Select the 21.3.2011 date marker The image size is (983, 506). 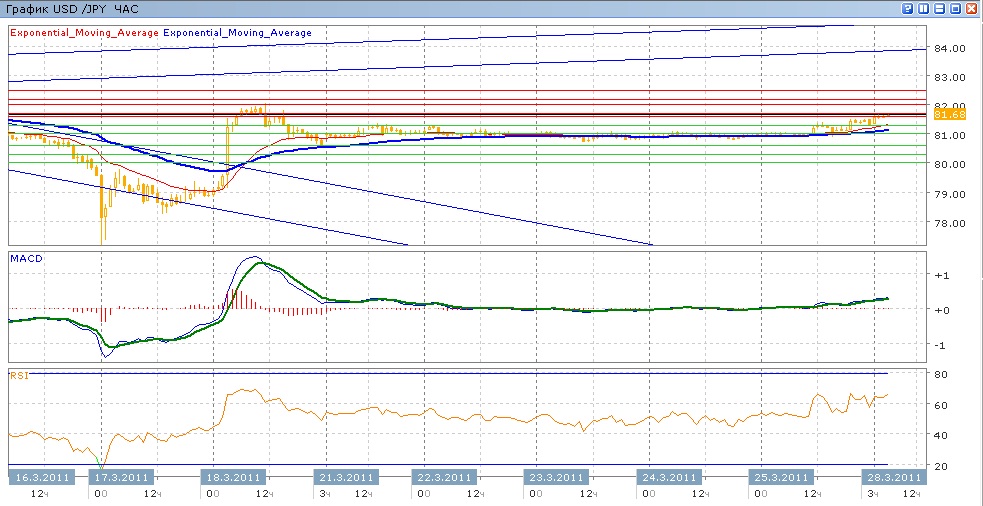(x=346, y=477)
